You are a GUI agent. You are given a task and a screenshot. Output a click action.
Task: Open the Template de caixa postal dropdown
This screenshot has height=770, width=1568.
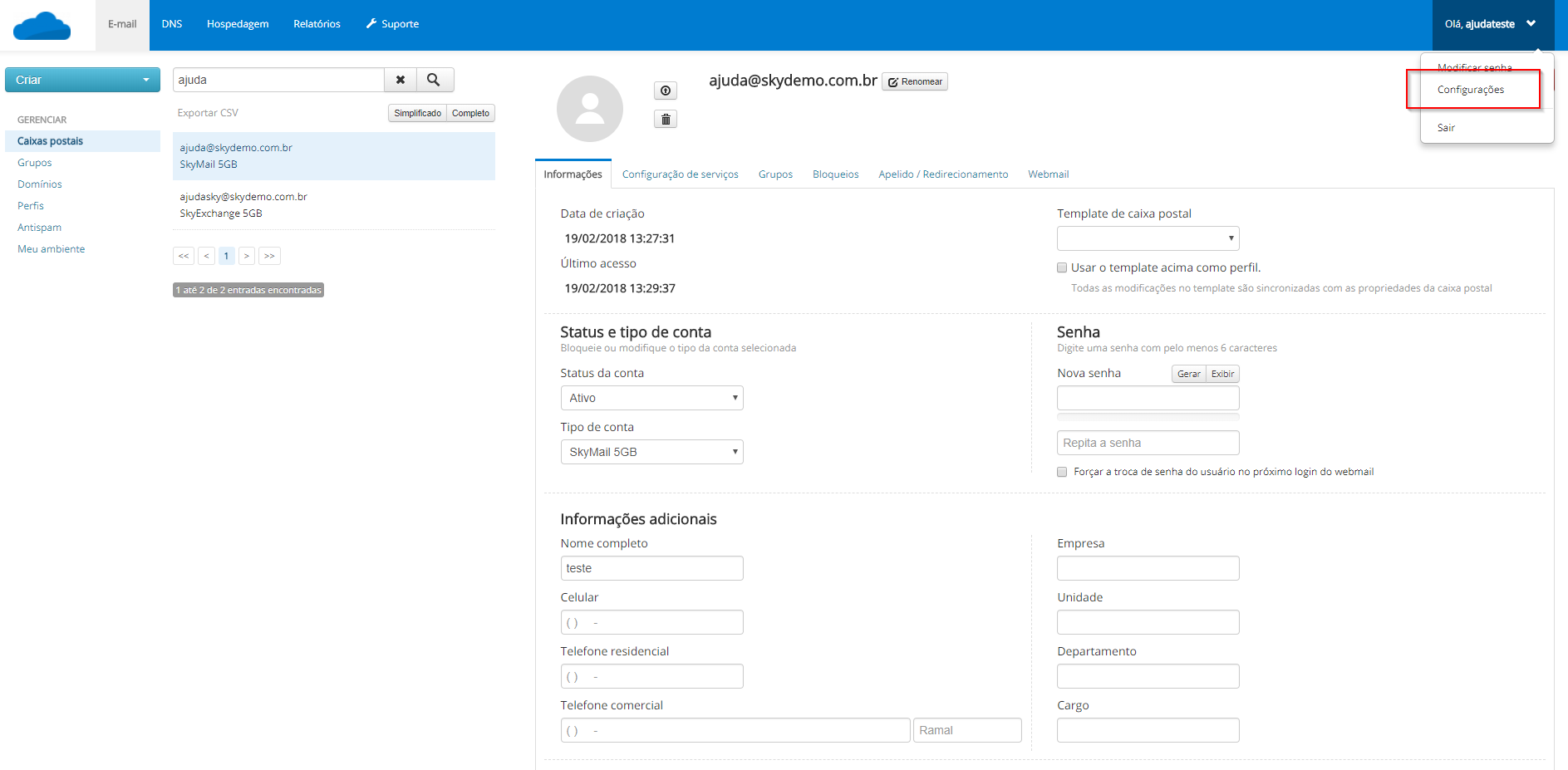1148,238
